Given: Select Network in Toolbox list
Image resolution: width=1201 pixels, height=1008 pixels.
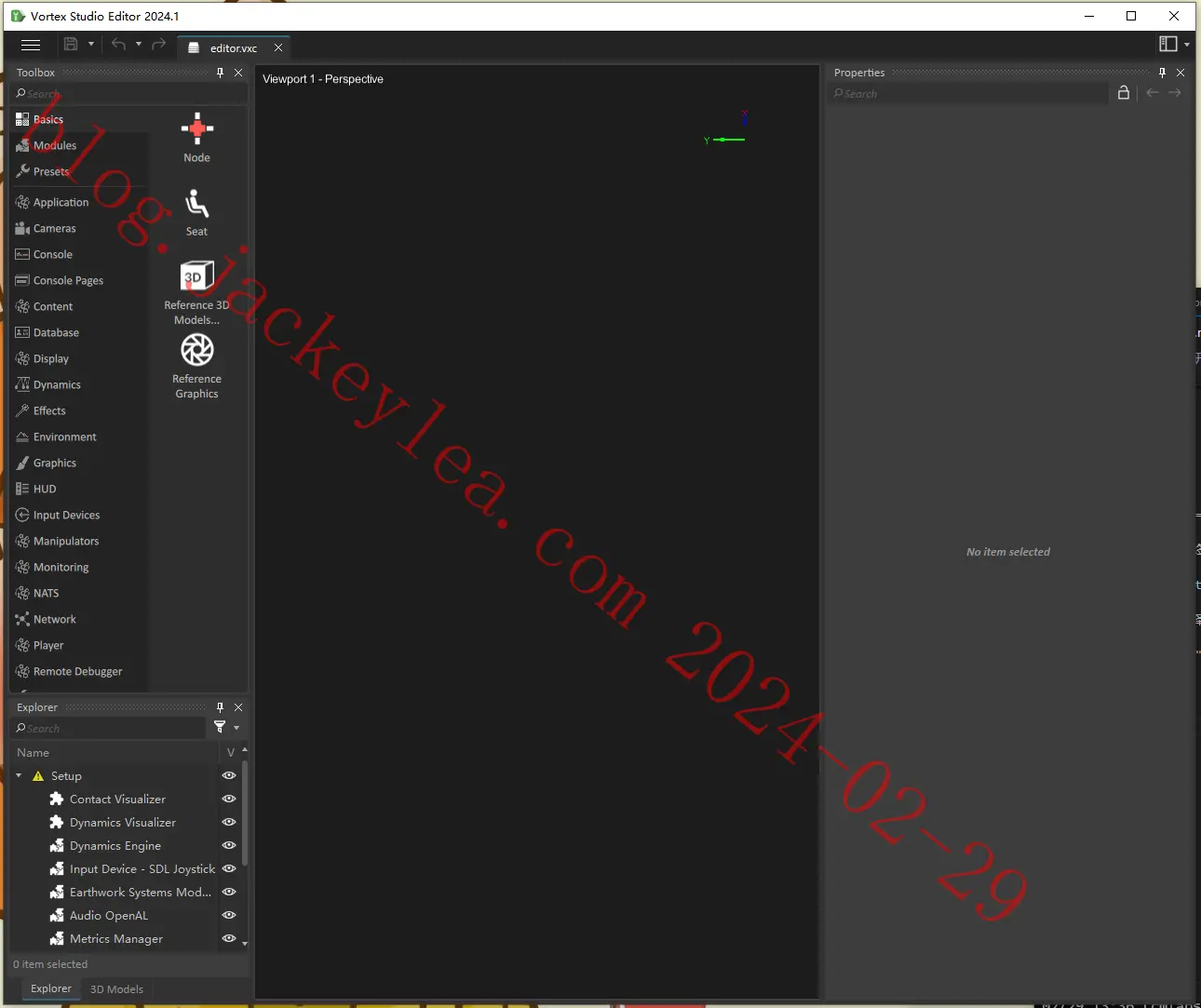Looking at the screenshot, I should pos(77,619).
